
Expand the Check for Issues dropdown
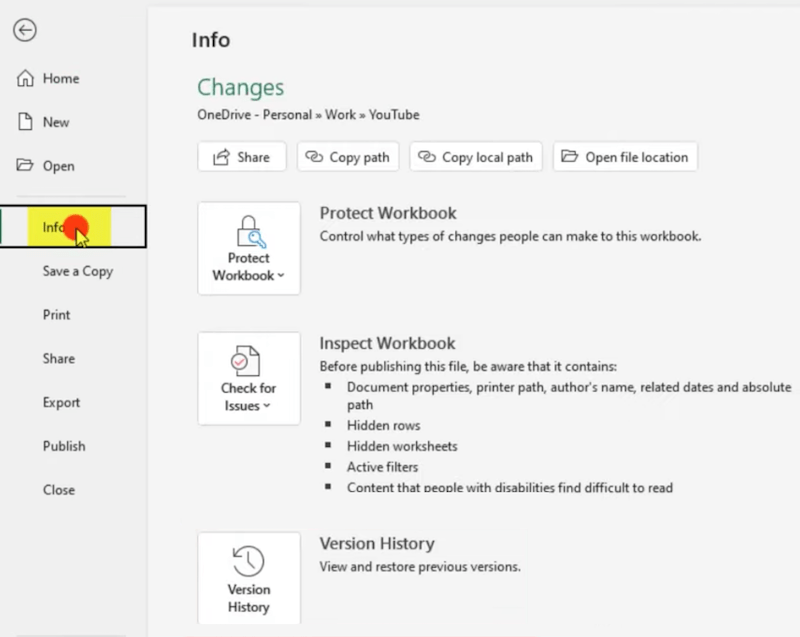[x=249, y=378]
